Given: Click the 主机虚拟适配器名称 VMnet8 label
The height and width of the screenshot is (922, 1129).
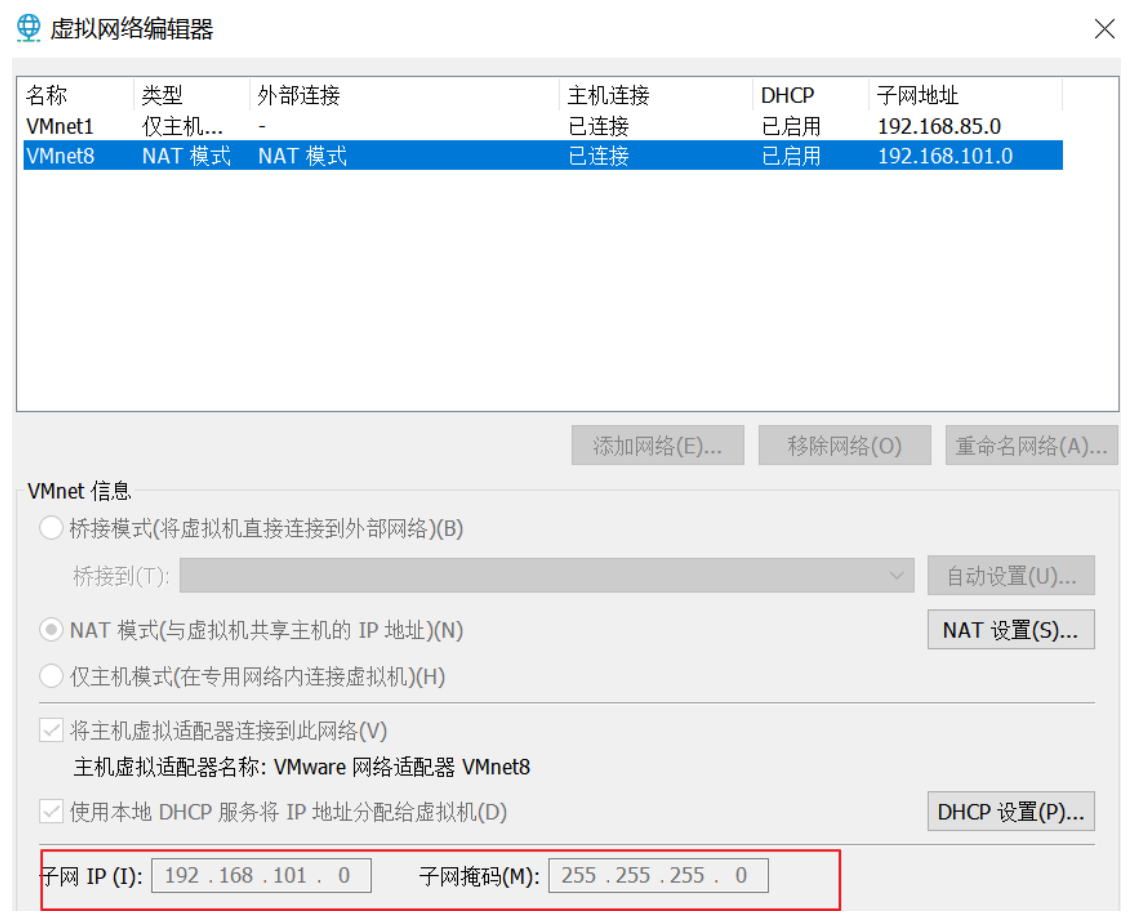Looking at the screenshot, I should (302, 767).
